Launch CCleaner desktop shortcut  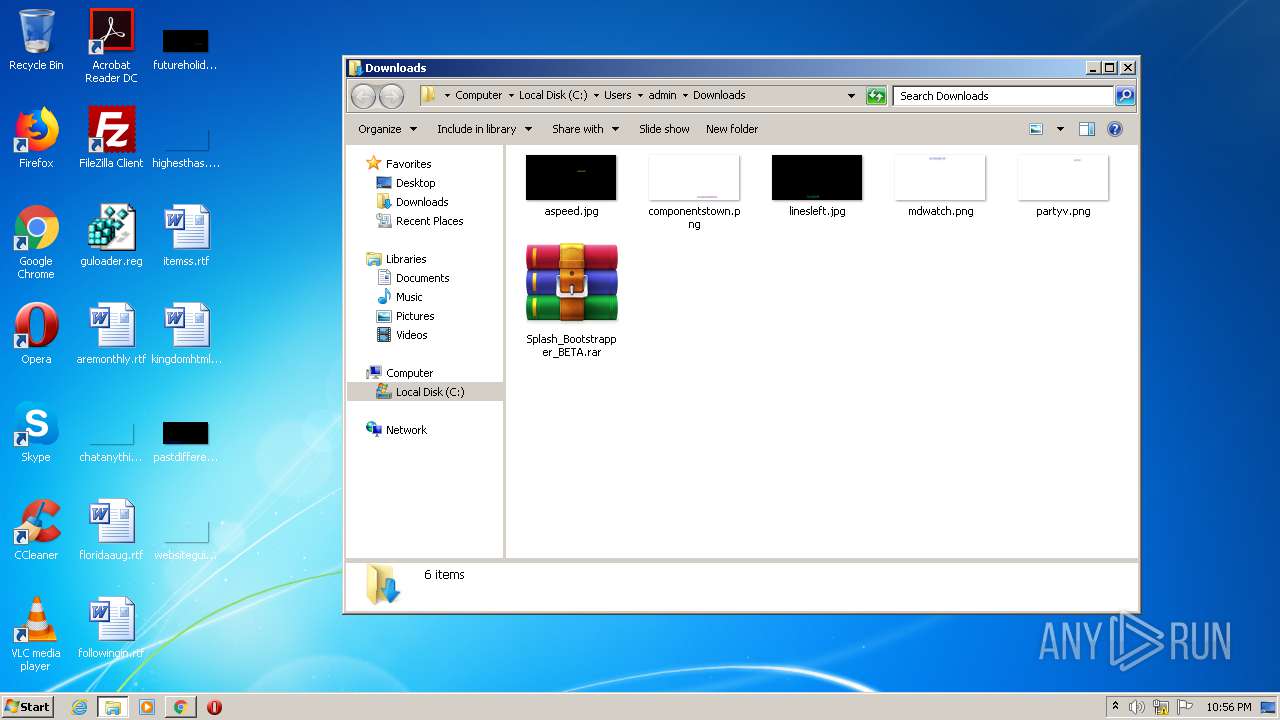pyautogui.click(x=36, y=530)
